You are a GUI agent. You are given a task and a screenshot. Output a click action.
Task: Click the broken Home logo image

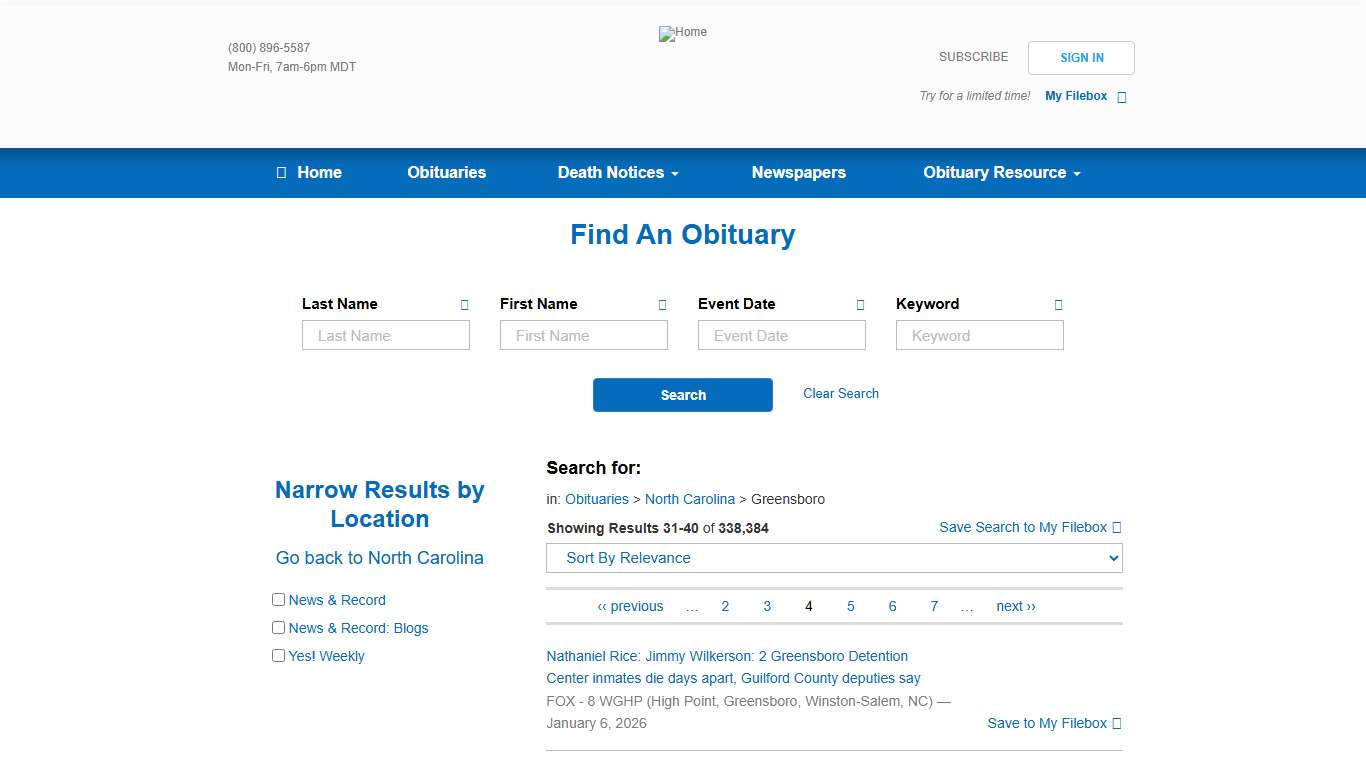[682, 33]
